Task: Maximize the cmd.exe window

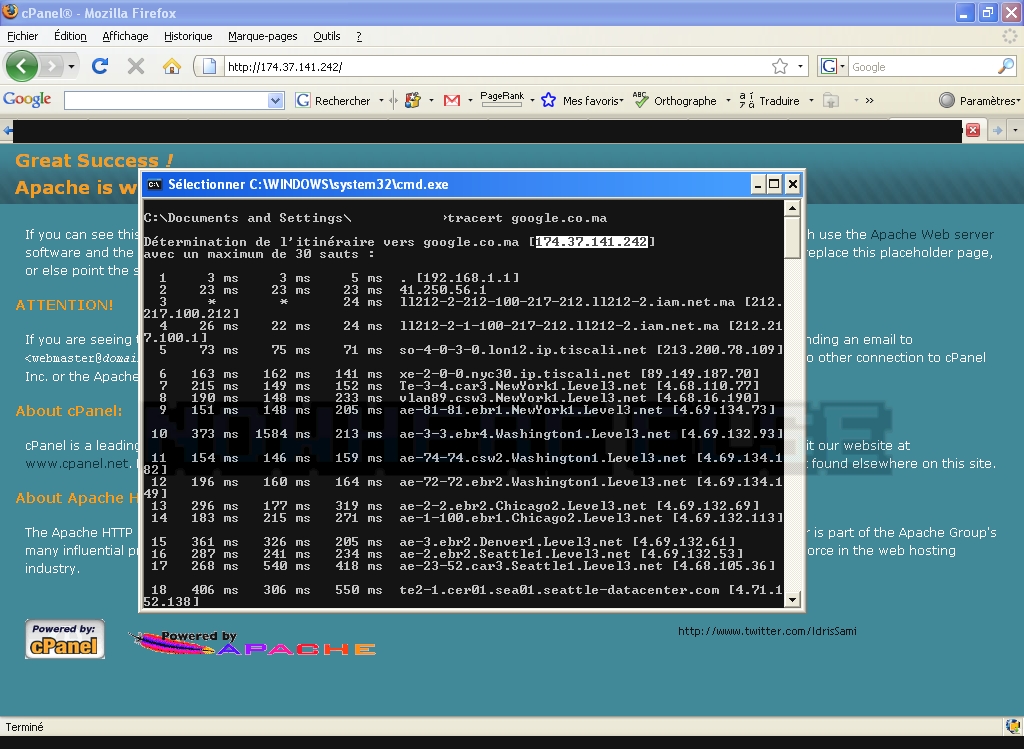Action: click(774, 185)
